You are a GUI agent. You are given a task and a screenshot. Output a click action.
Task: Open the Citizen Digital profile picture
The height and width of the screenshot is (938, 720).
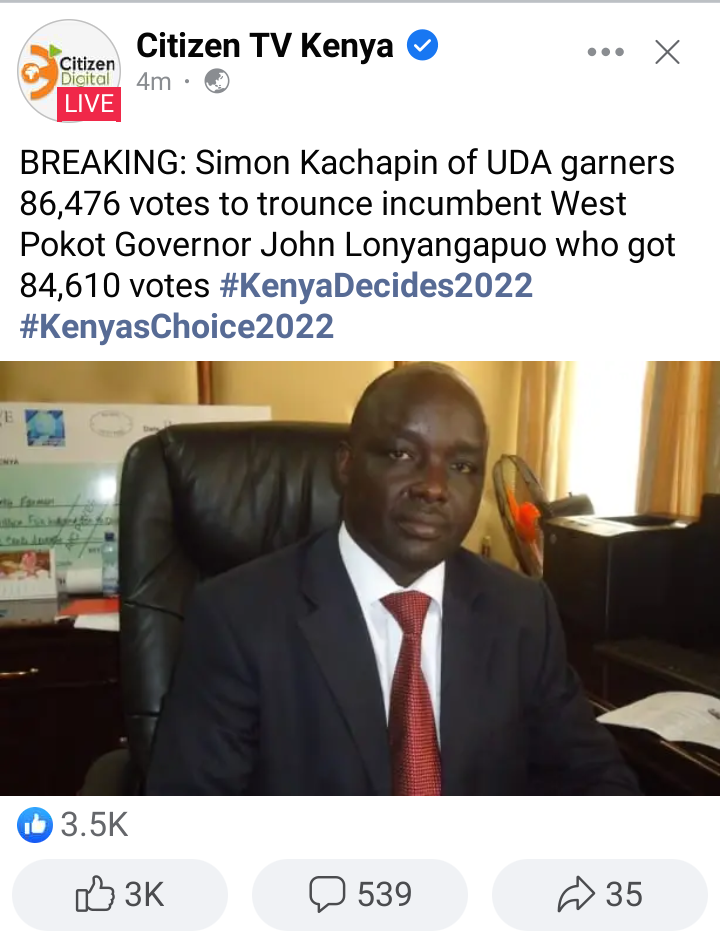69,71
